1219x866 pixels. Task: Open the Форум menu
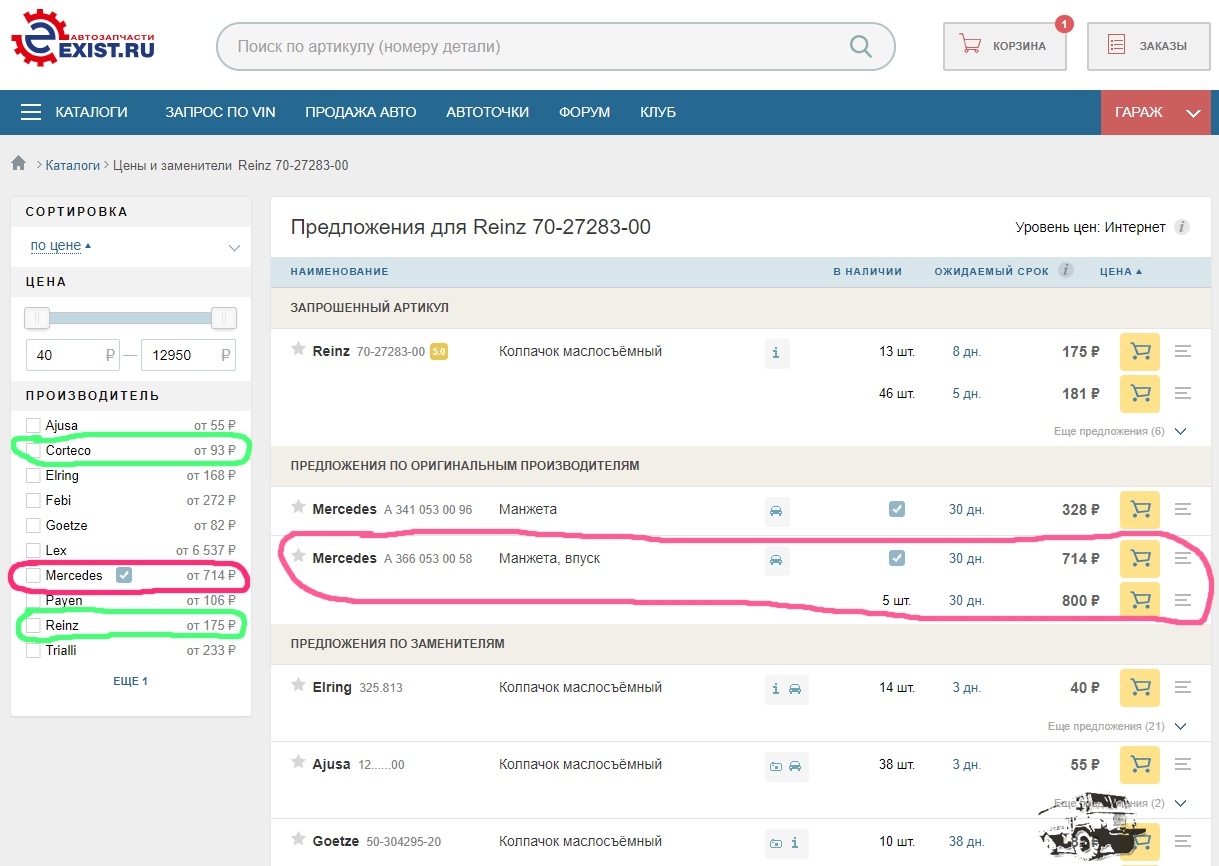click(x=584, y=112)
